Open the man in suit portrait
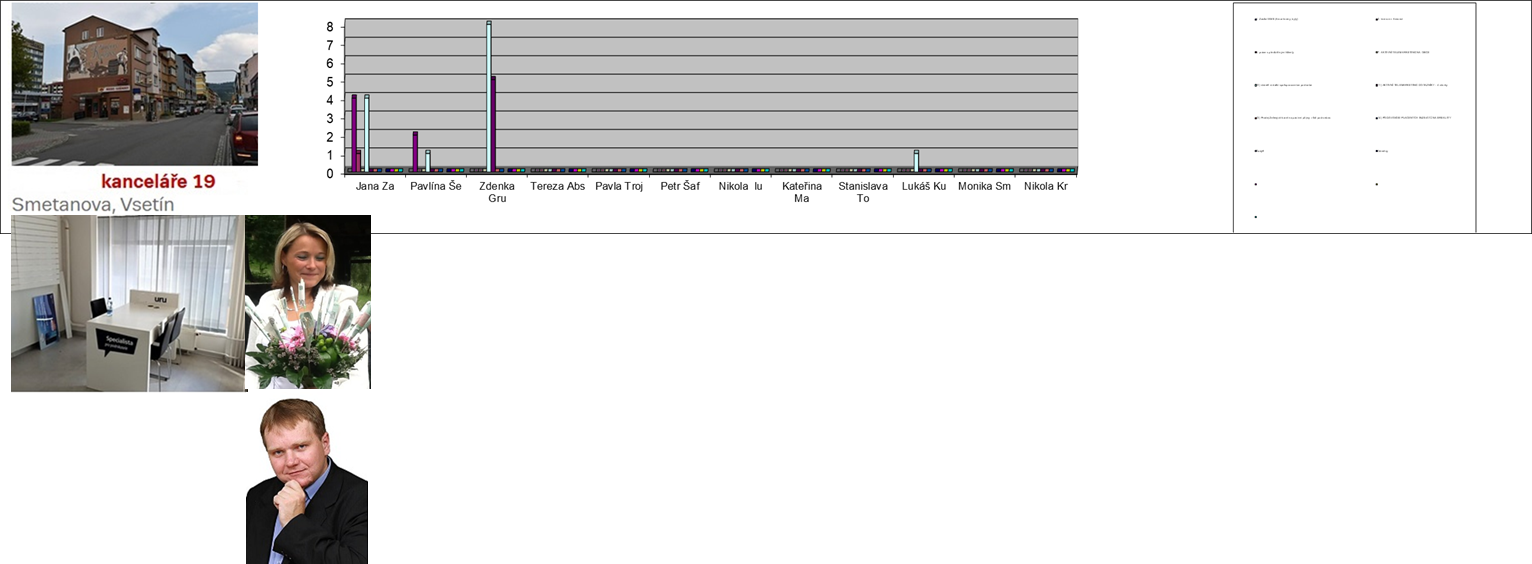Screen dimensions: 1532x564 pyautogui.click(x=307, y=481)
